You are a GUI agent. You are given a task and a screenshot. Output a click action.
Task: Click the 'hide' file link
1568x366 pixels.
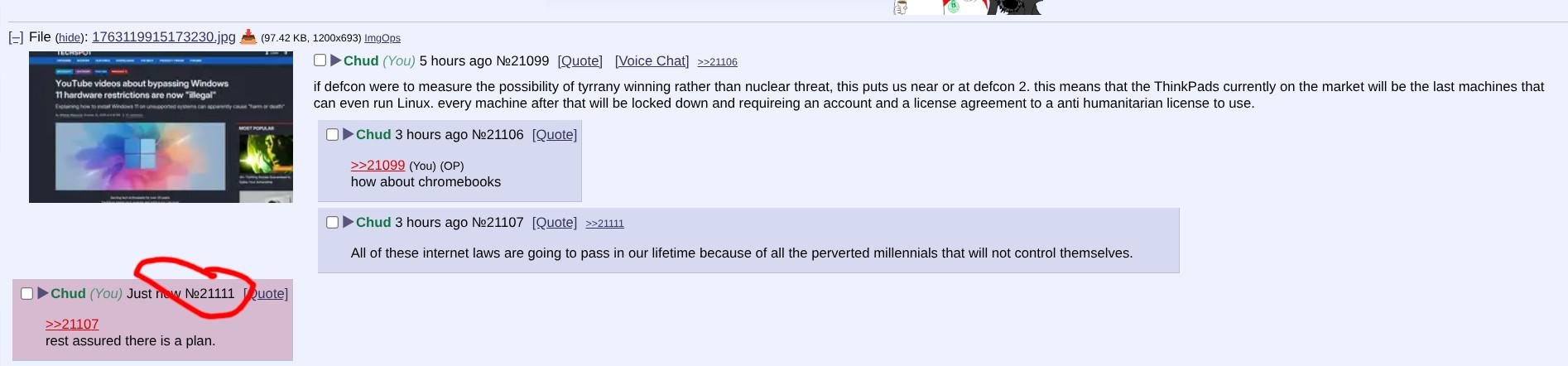click(70, 38)
